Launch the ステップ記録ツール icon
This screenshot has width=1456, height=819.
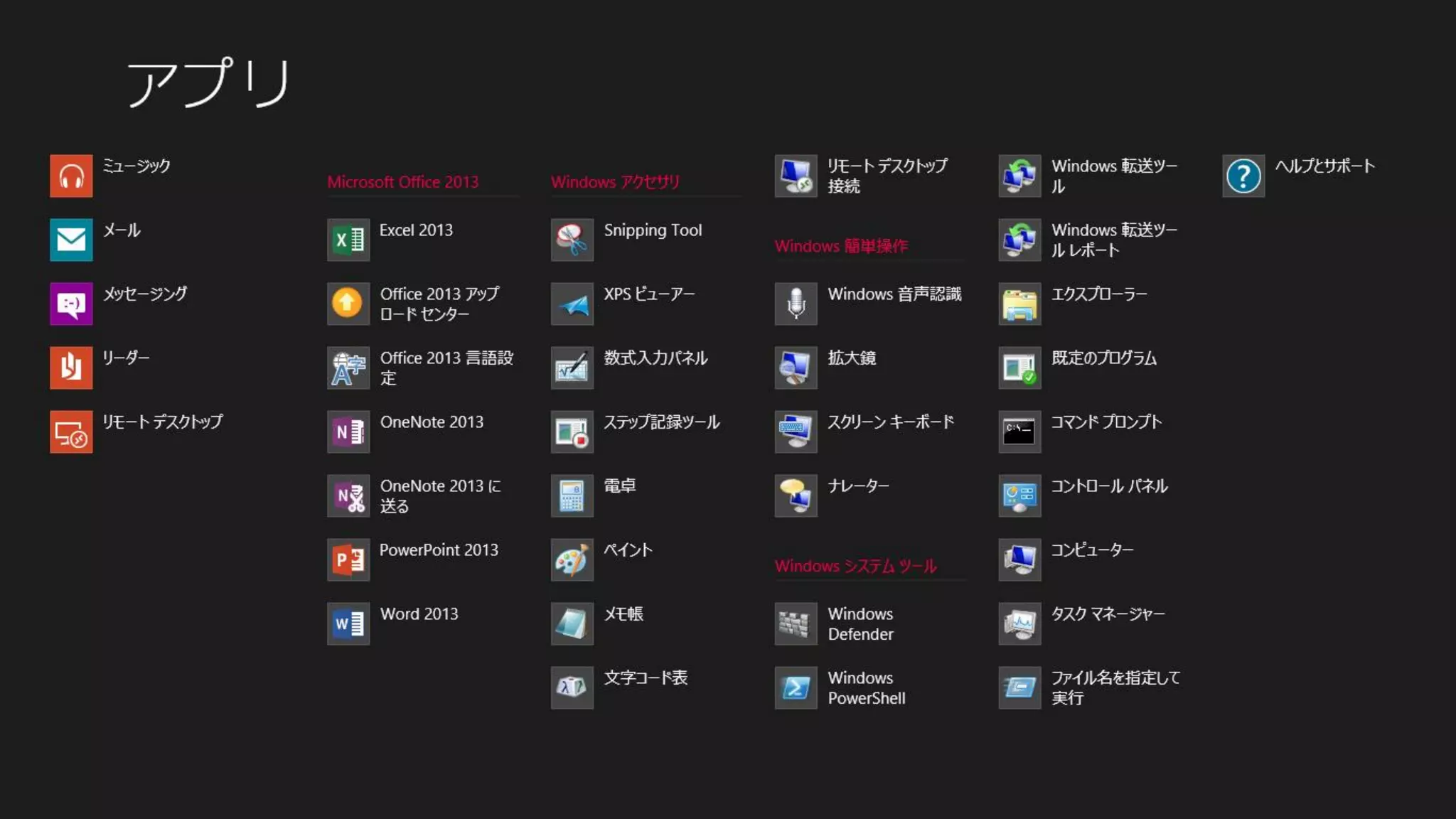click(x=572, y=432)
